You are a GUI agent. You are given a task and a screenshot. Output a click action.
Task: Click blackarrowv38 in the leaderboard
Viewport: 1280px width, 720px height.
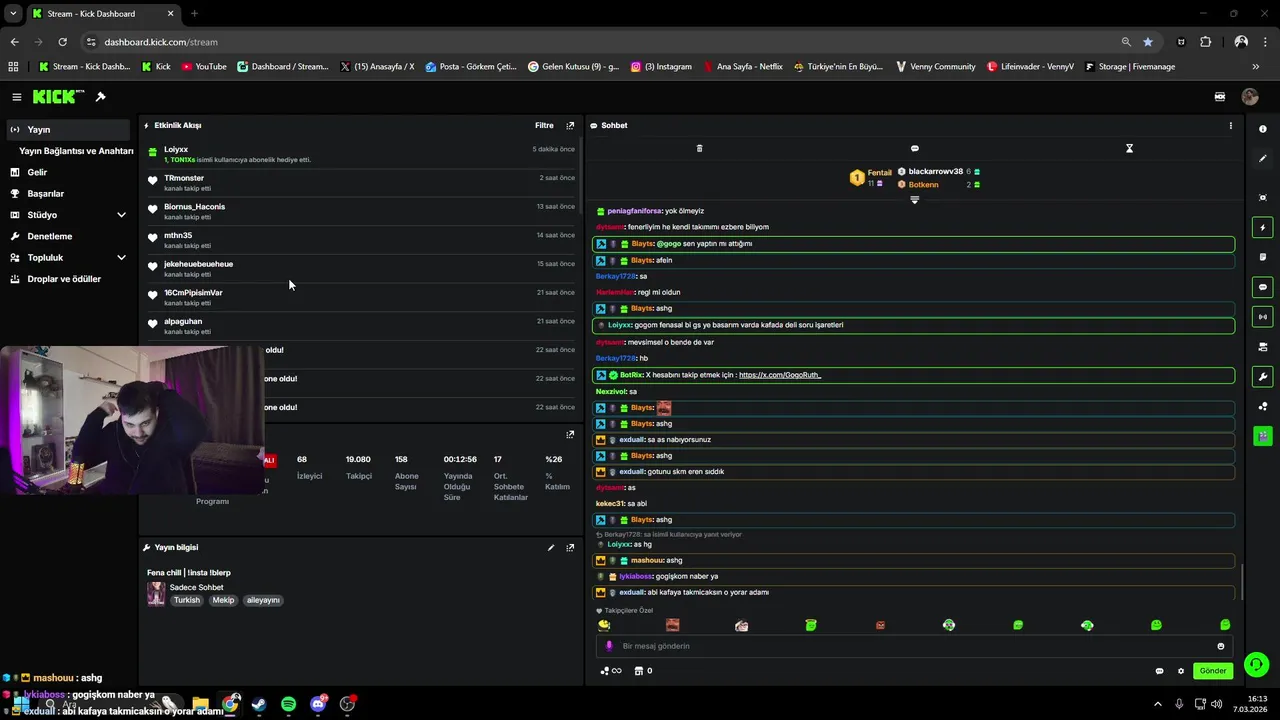tap(936, 172)
